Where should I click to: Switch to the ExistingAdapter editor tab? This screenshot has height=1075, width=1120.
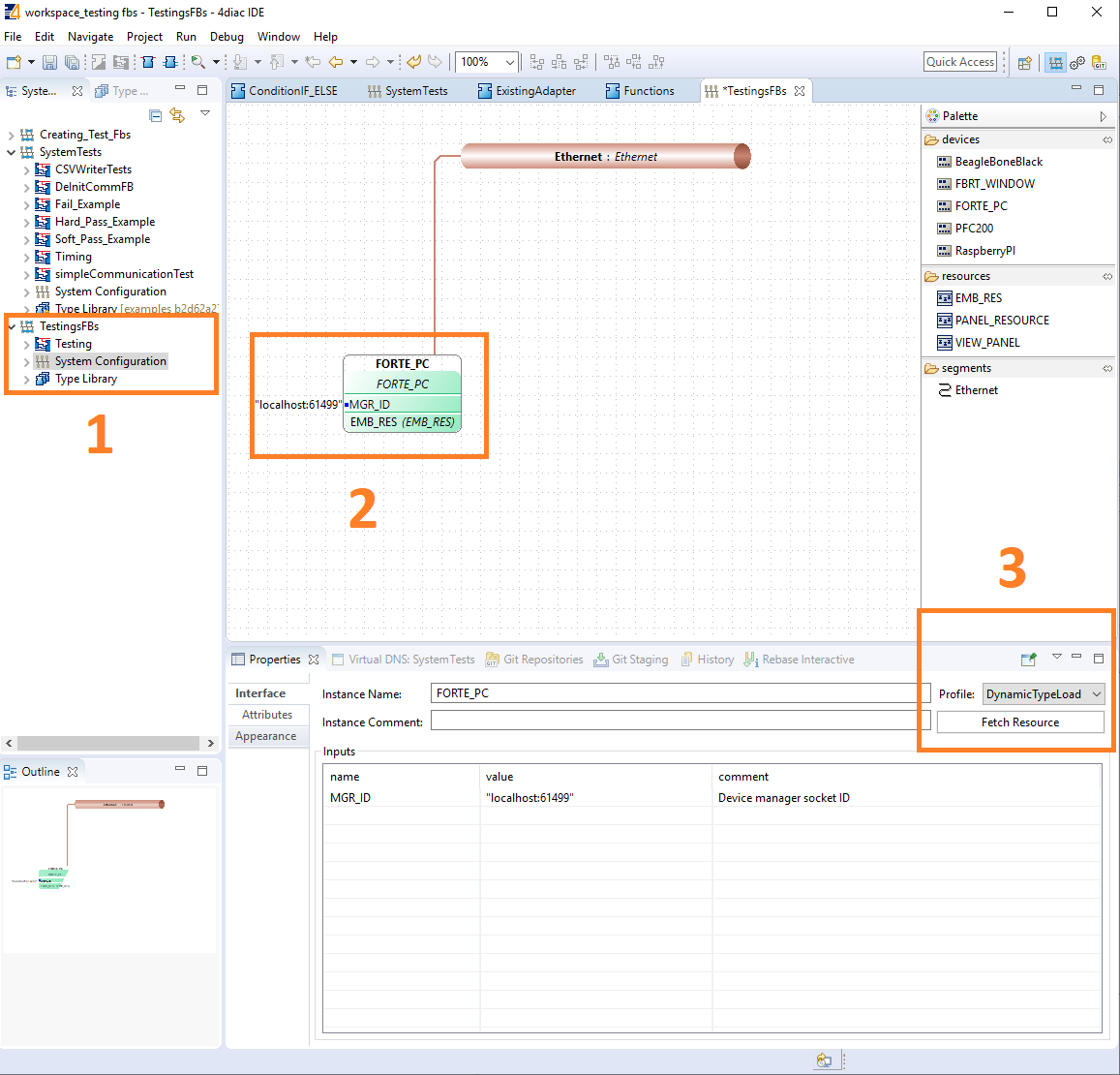tap(534, 91)
